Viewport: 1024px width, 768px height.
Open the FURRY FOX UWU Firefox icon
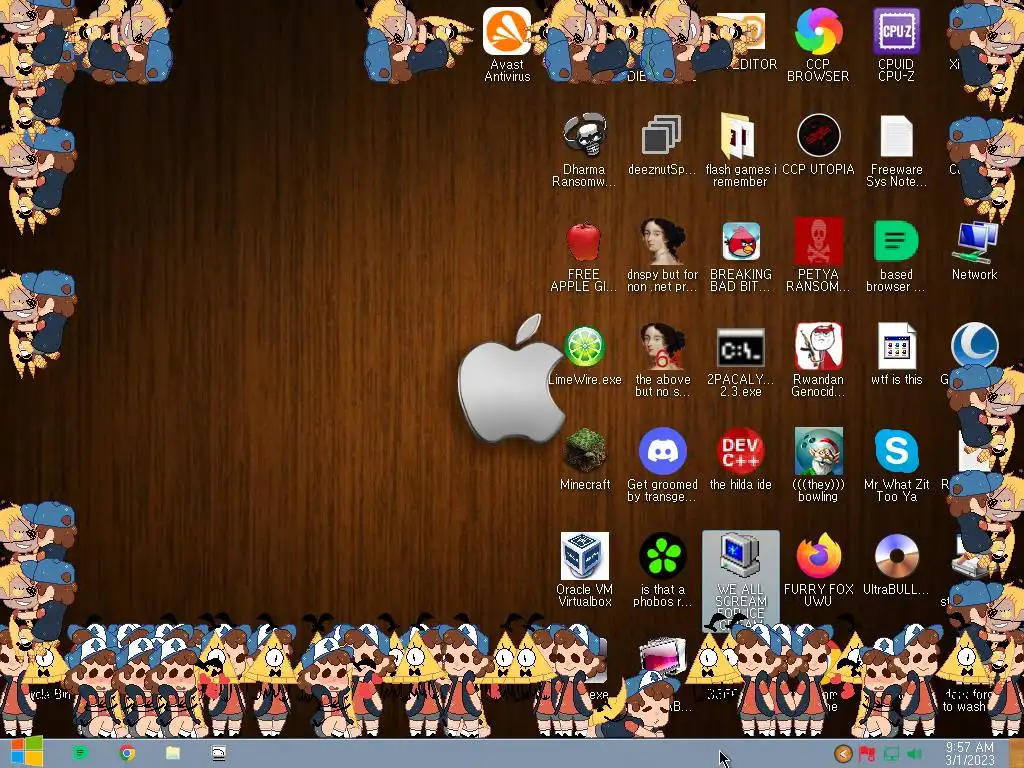pyautogui.click(x=818, y=570)
